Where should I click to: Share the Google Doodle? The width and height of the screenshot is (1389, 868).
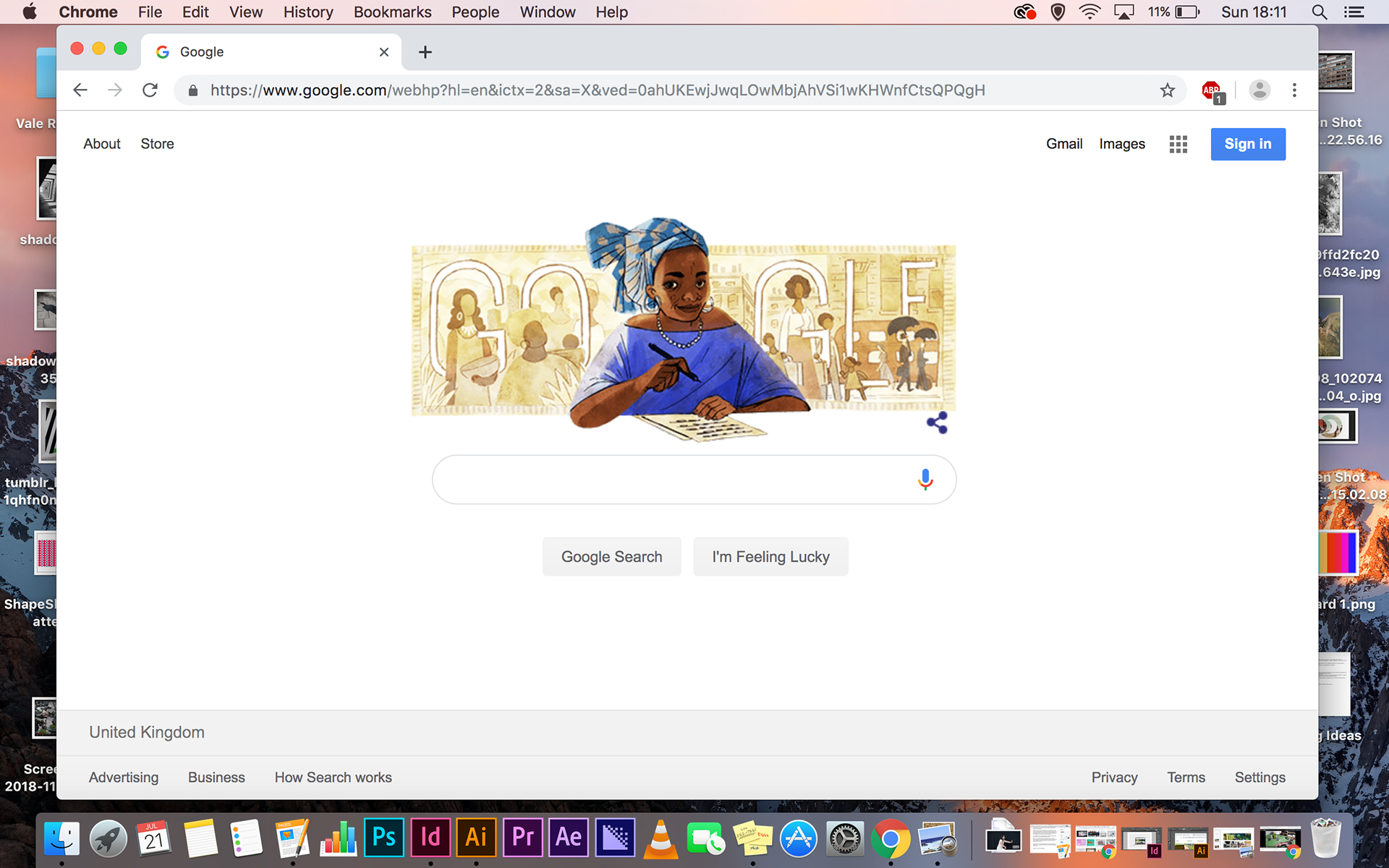[937, 422]
